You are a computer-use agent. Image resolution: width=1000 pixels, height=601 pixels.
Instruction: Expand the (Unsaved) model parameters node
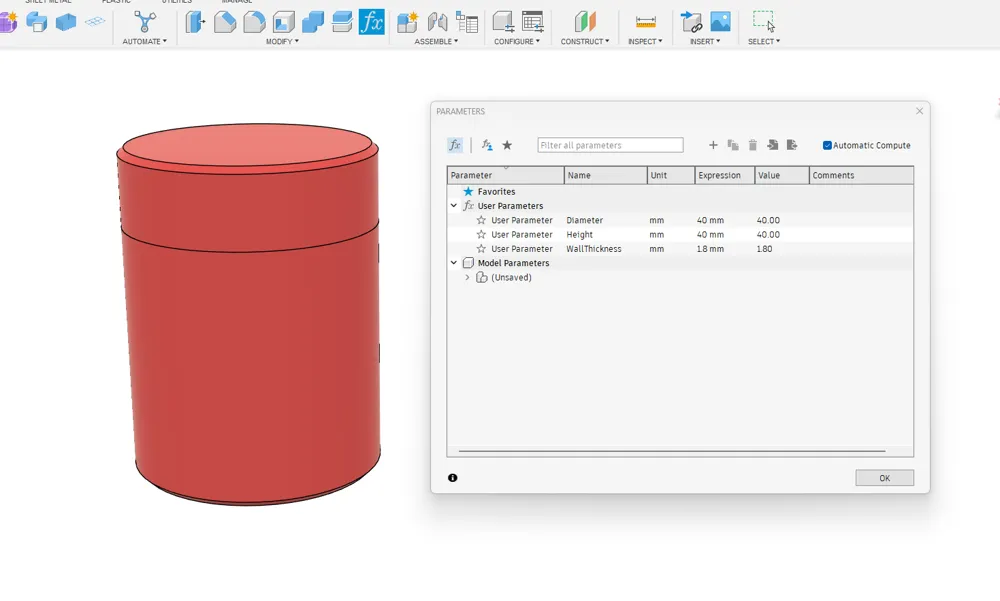466,277
